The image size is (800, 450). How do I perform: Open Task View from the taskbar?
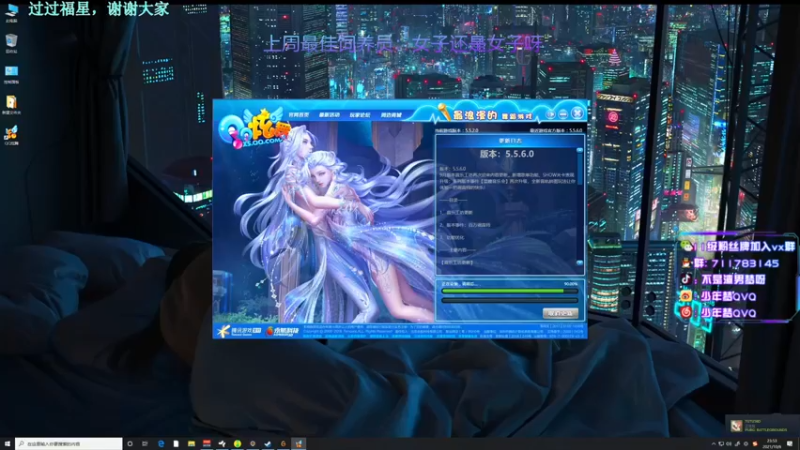tap(145, 444)
